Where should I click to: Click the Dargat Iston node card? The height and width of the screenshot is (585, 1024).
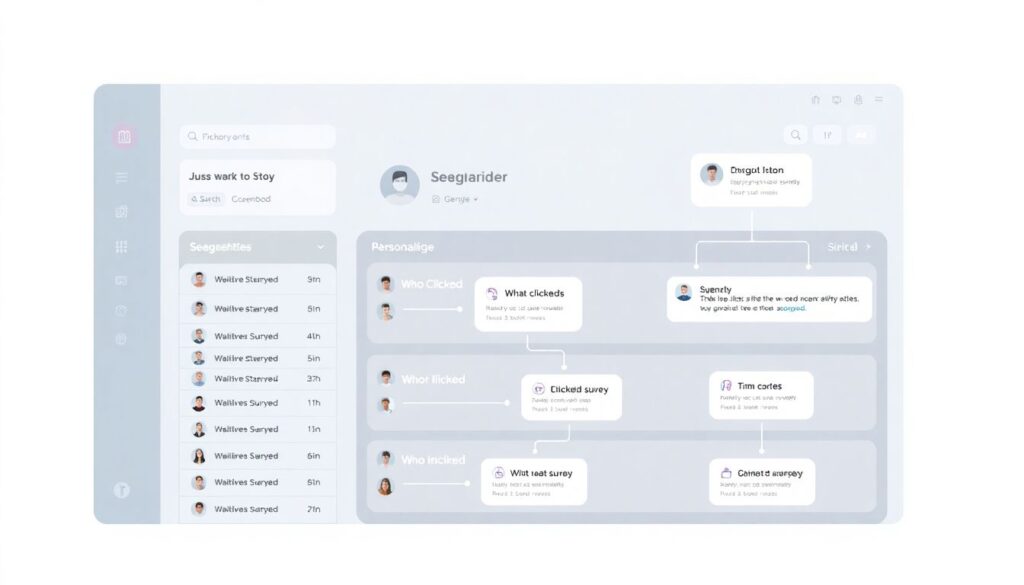[x=750, y=180]
